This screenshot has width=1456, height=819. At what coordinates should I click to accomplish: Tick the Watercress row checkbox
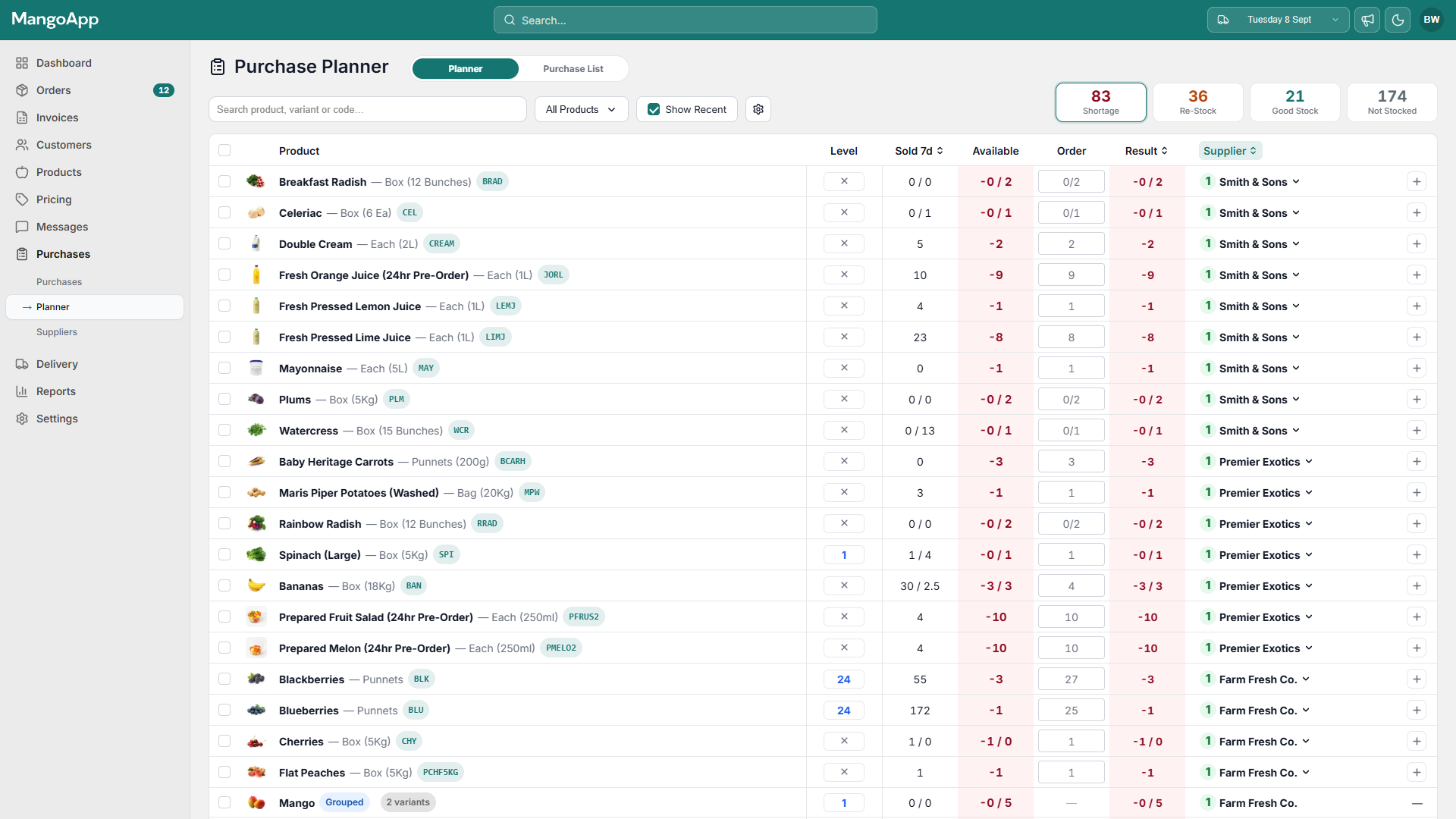(224, 430)
